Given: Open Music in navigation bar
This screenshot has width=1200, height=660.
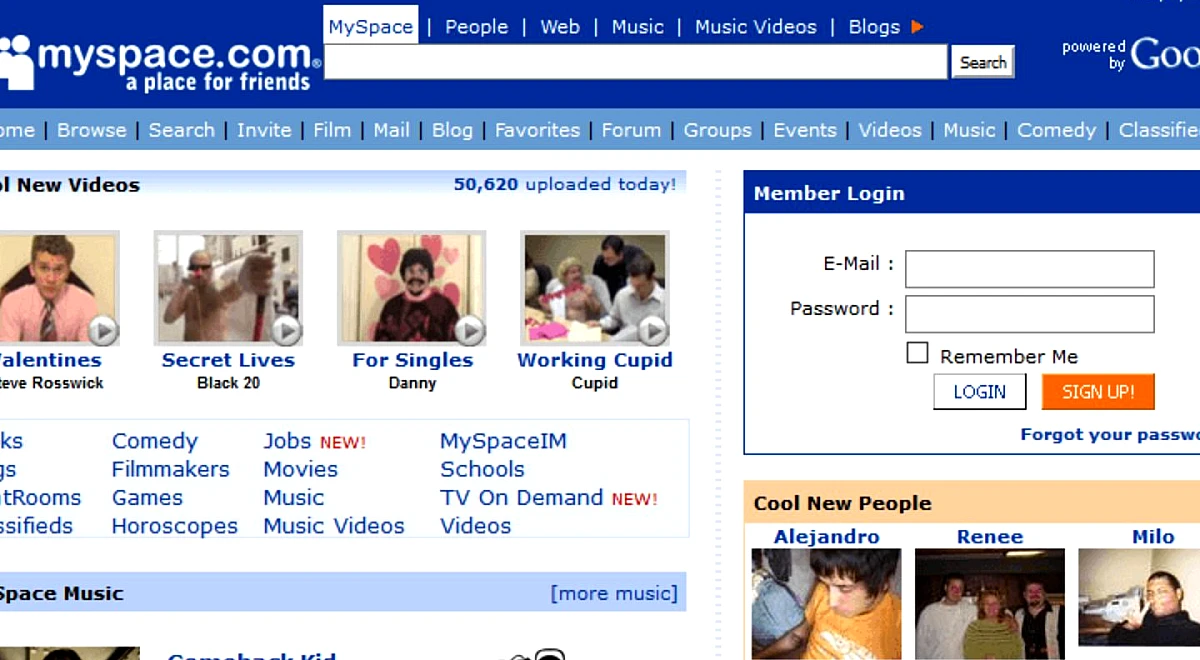Looking at the screenshot, I should click(969, 130).
